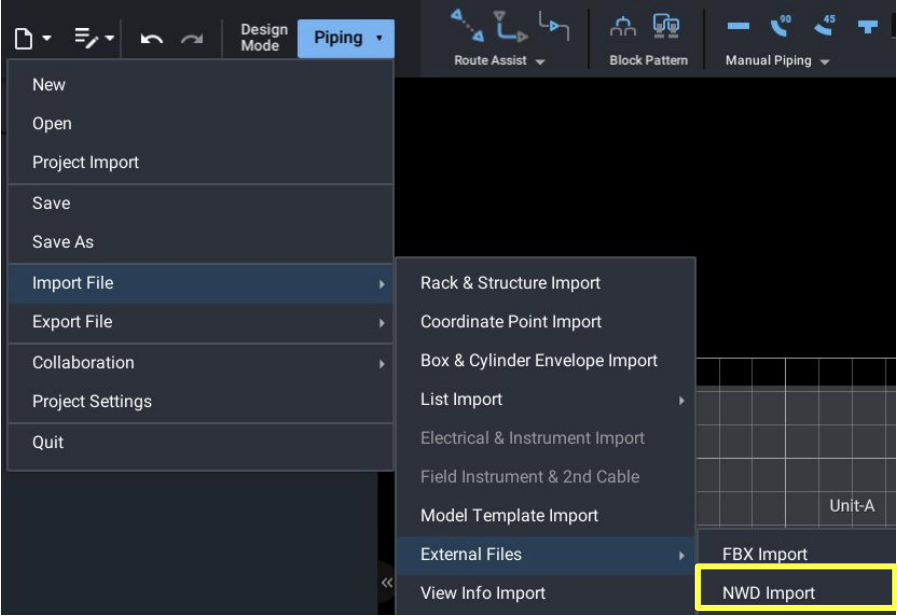Select the 90 degree elbow icon

pos(781,25)
